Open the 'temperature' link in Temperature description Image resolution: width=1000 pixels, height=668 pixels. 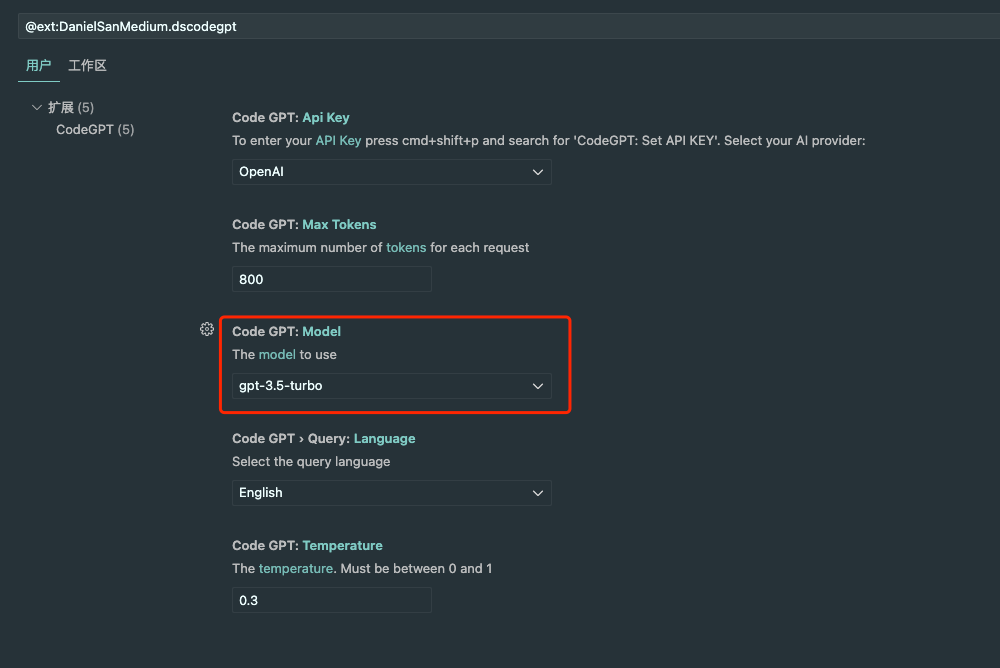[295, 569]
